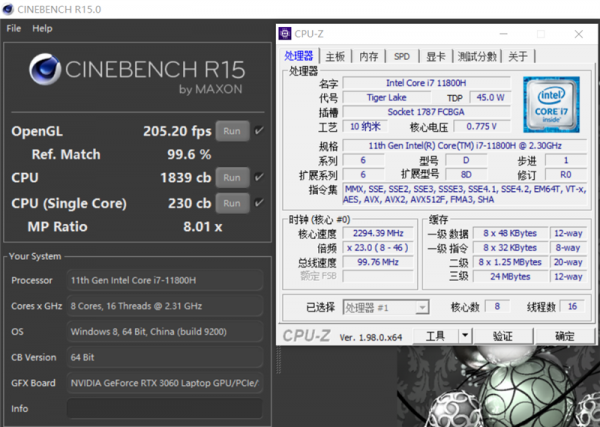
Task: Run the OpenGL benchmark
Action: click(232, 131)
